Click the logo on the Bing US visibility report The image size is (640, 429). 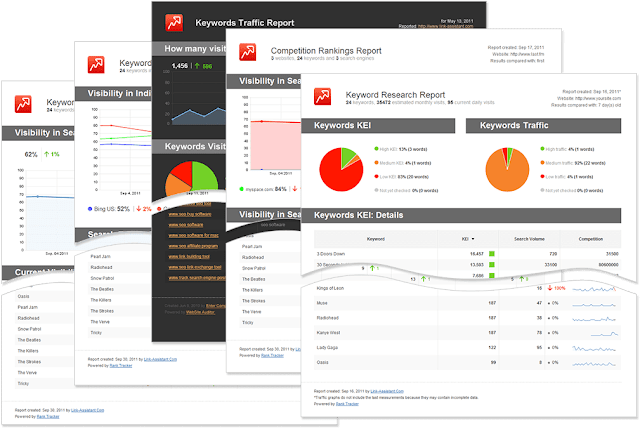[x=96, y=64]
